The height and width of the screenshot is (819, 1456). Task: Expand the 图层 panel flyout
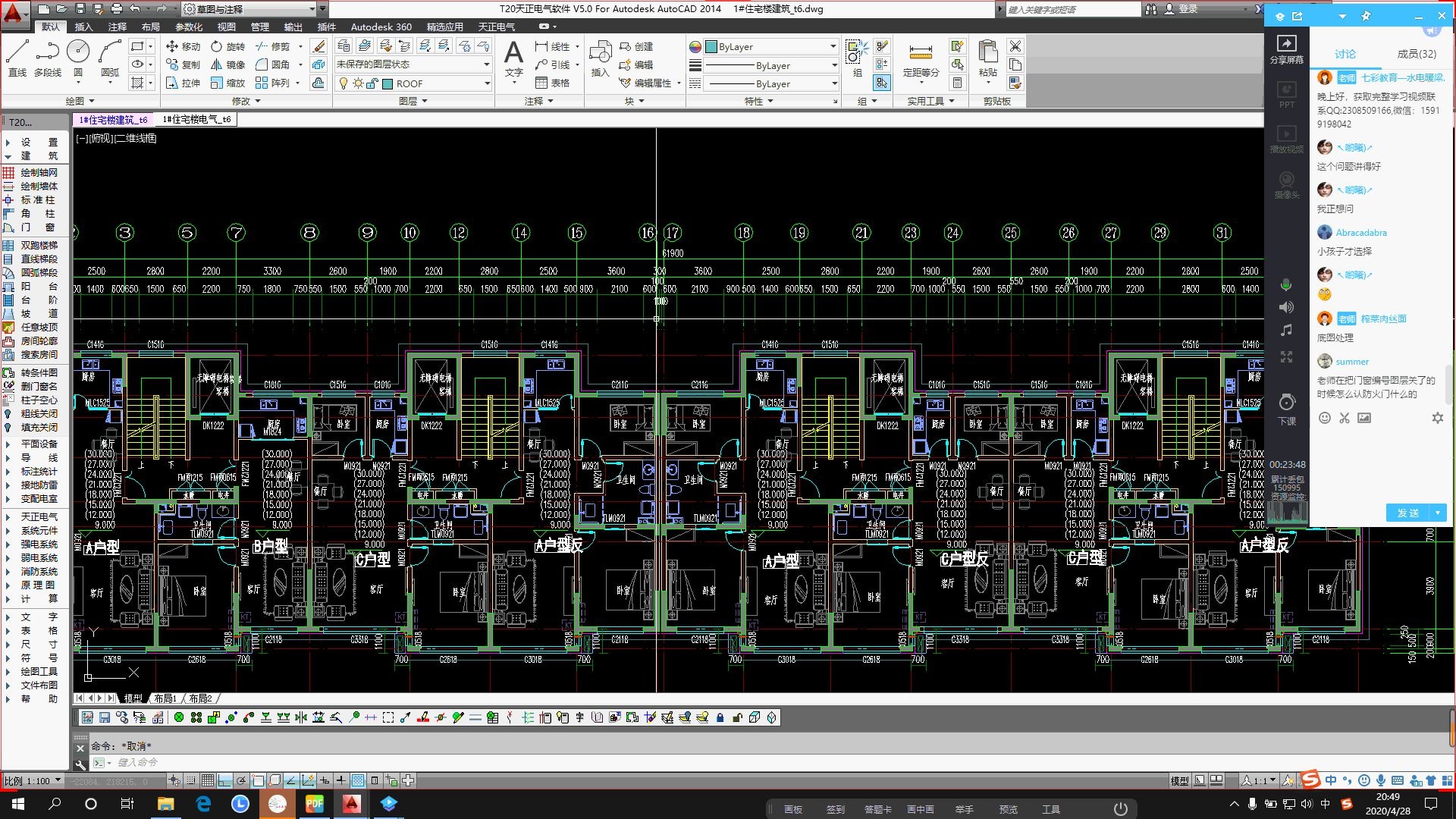413,101
